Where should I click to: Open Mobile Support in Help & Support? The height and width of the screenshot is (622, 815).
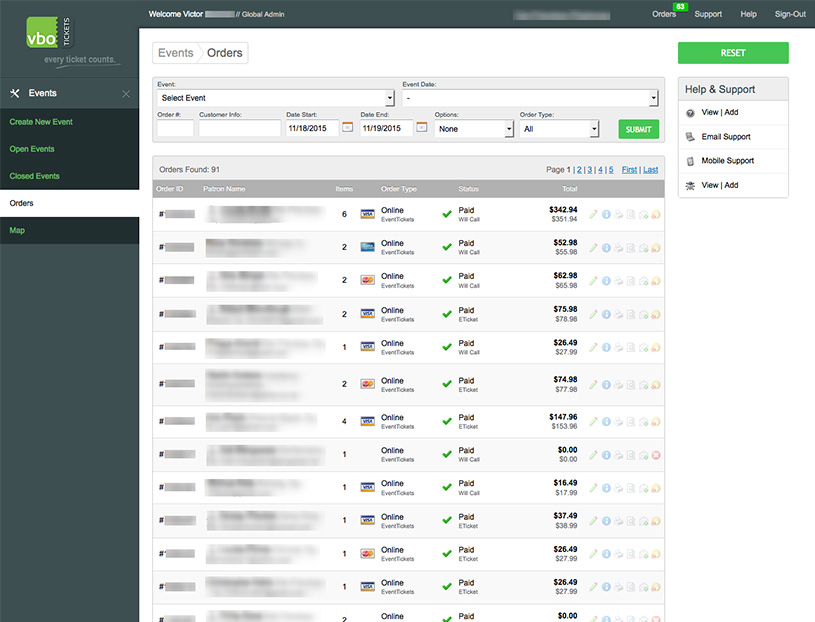coord(727,161)
